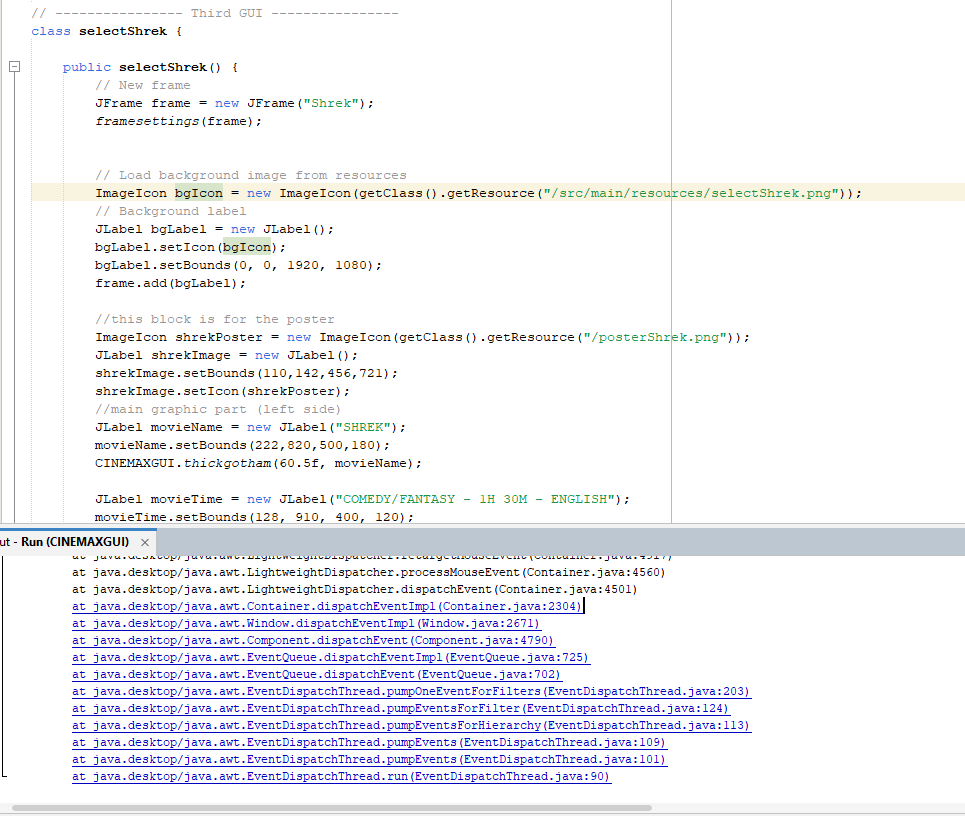The image size is (965, 816).
Task: Close the Run (CINEMAXGUI) output tab
Action: point(145,542)
